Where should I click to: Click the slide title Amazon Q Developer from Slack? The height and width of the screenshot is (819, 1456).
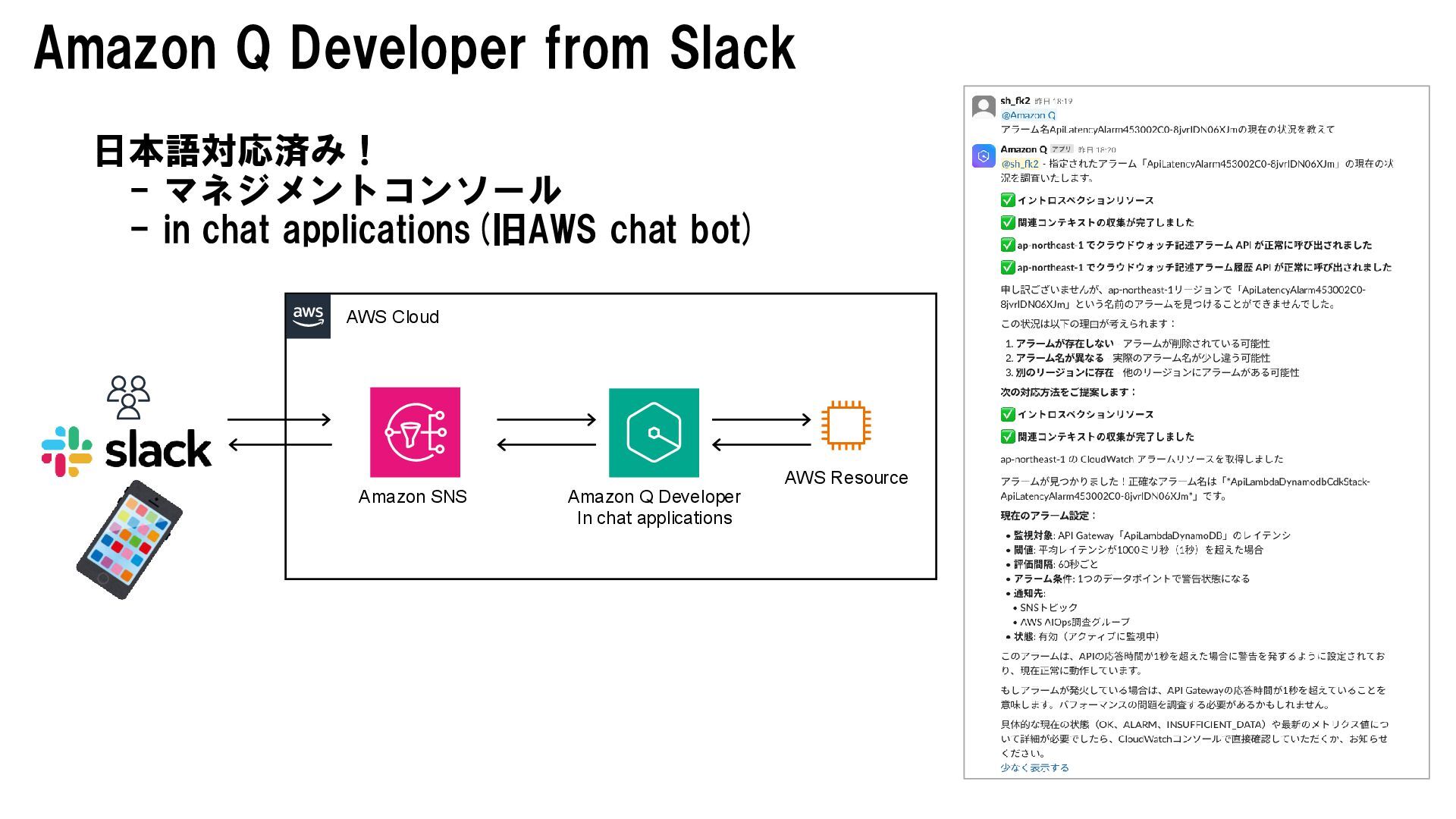415,49
